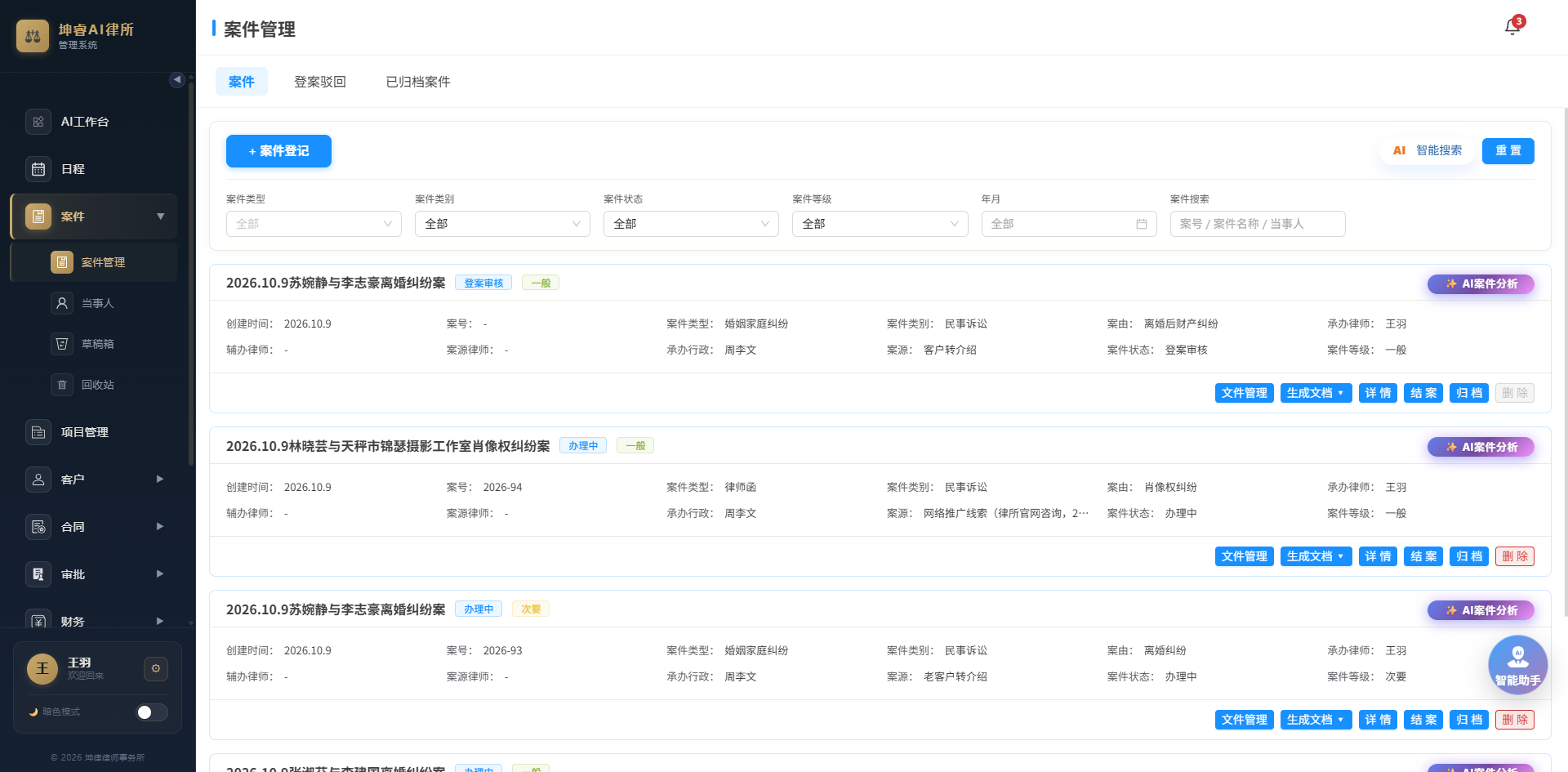Click the 案件登记 button
The image size is (1568, 772).
pyautogui.click(x=278, y=151)
